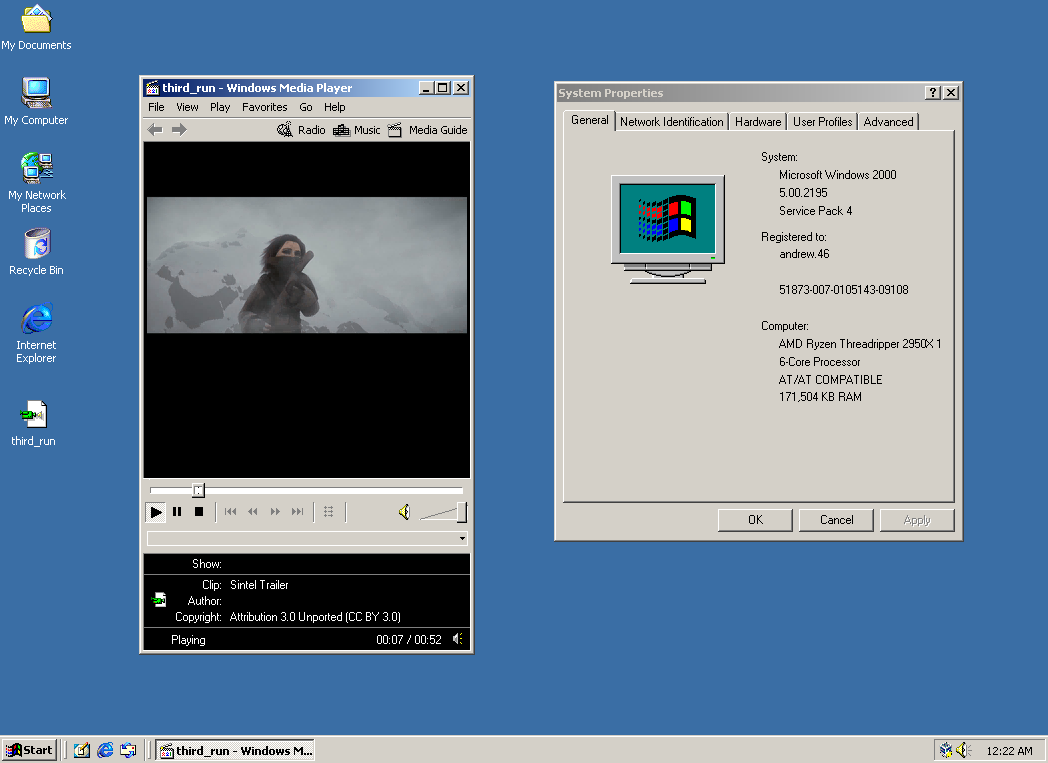Click Show Desktop in quick launch

tap(82, 750)
